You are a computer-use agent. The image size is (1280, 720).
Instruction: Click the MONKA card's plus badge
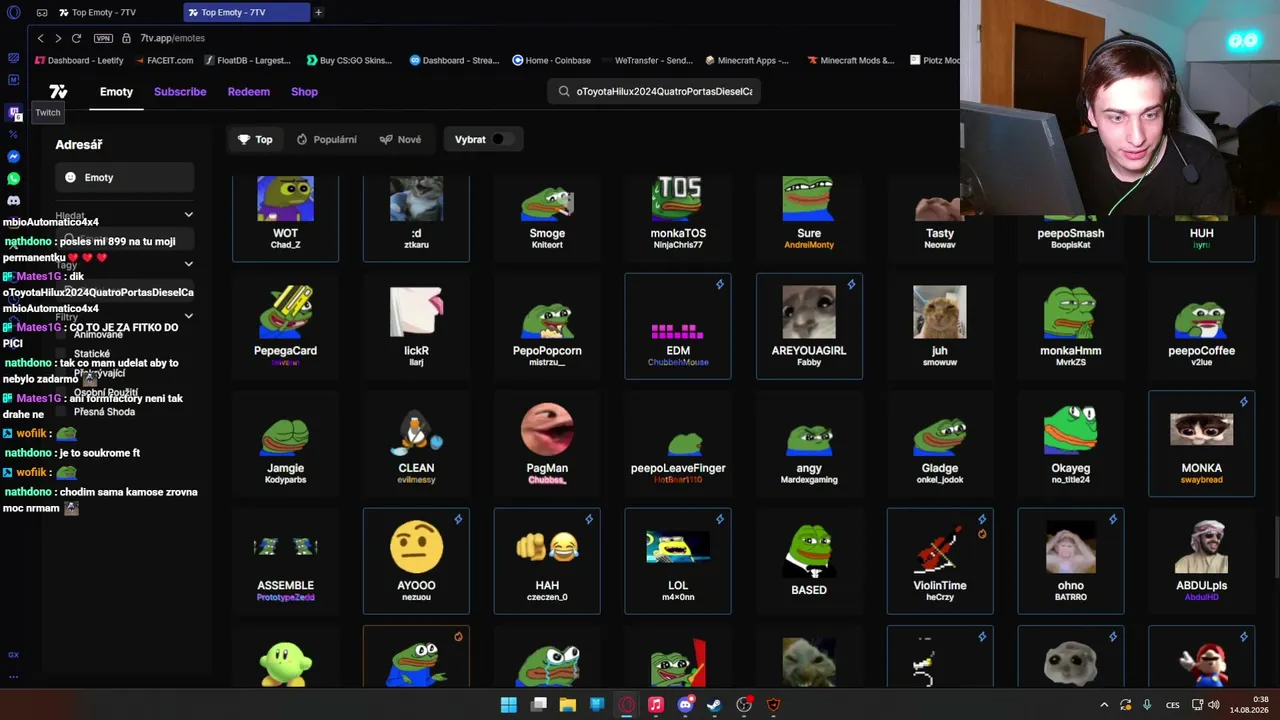pyautogui.click(x=1244, y=402)
